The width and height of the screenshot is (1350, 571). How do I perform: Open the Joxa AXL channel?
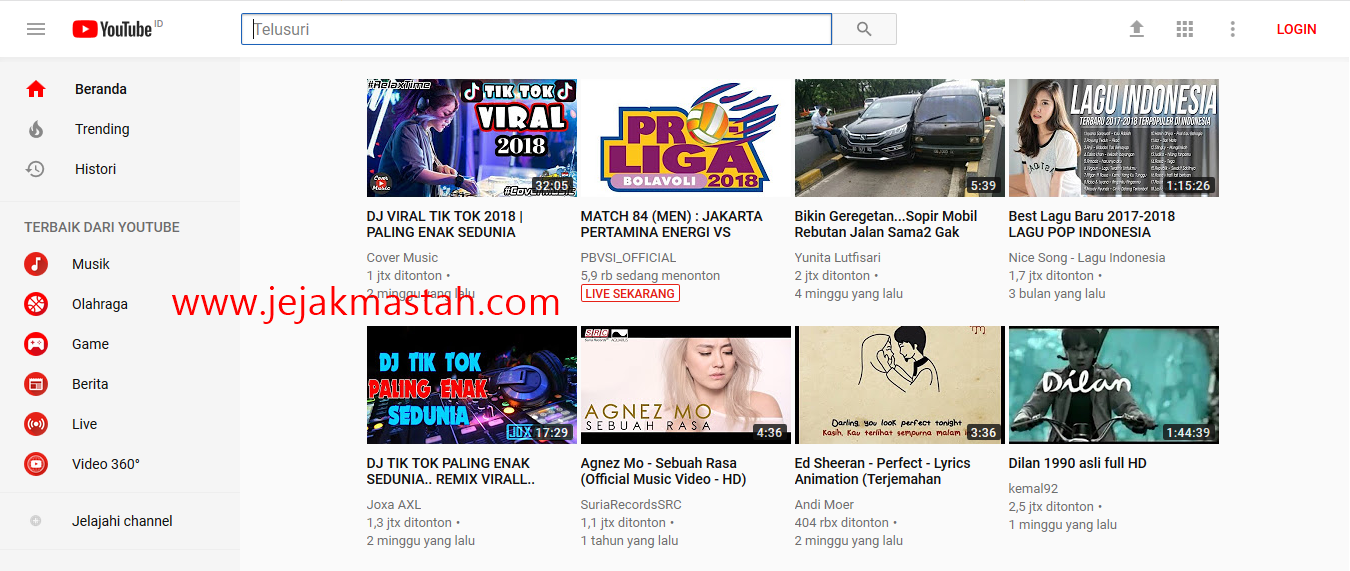(x=394, y=505)
